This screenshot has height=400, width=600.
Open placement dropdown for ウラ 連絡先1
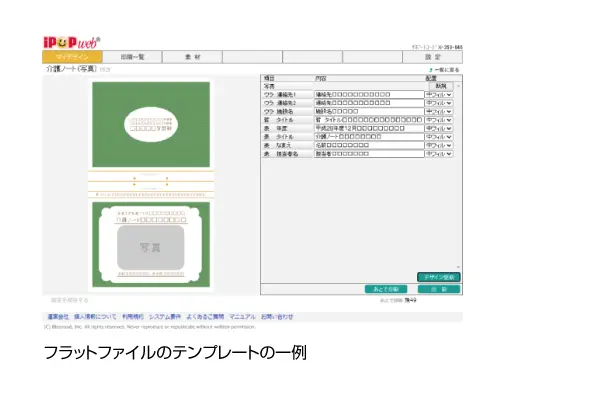click(x=439, y=95)
